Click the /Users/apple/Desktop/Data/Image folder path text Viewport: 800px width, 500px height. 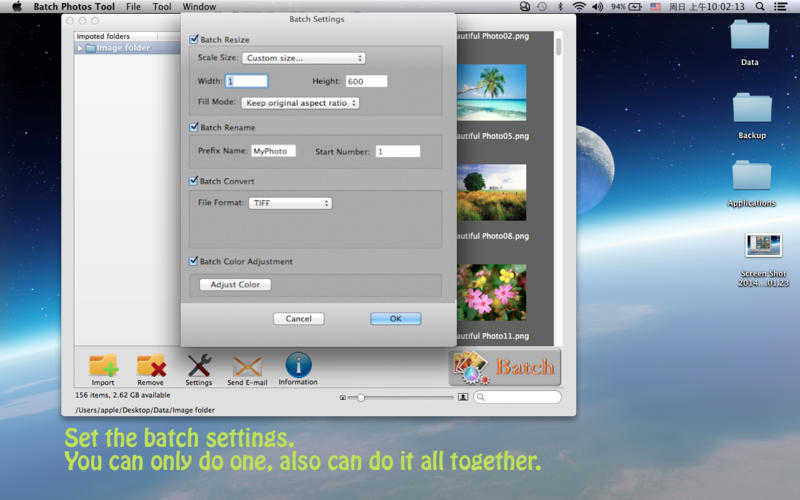tap(145, 410)
